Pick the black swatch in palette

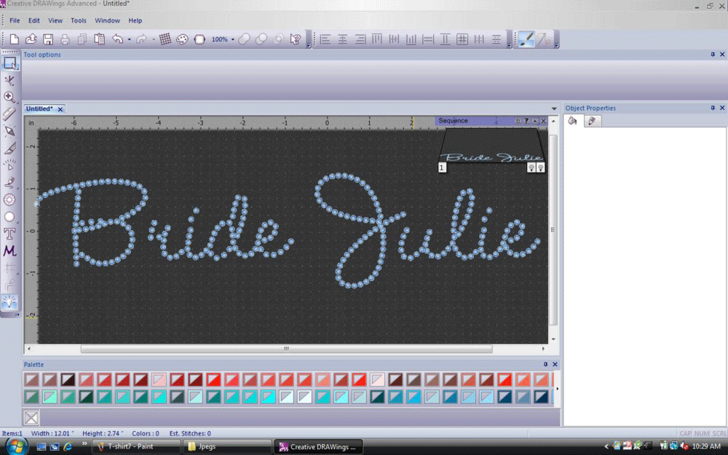coord(68,380)
